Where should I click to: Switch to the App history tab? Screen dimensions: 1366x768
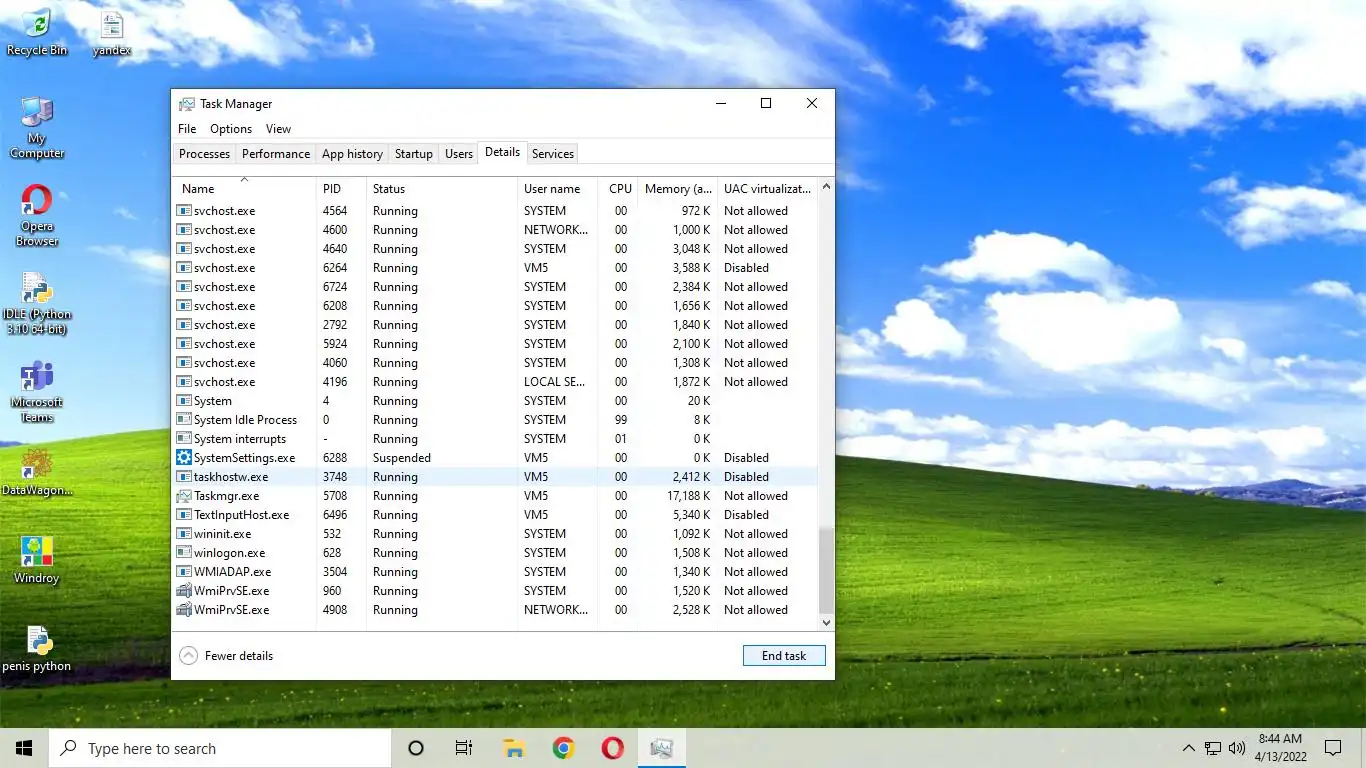pos(352,154)
